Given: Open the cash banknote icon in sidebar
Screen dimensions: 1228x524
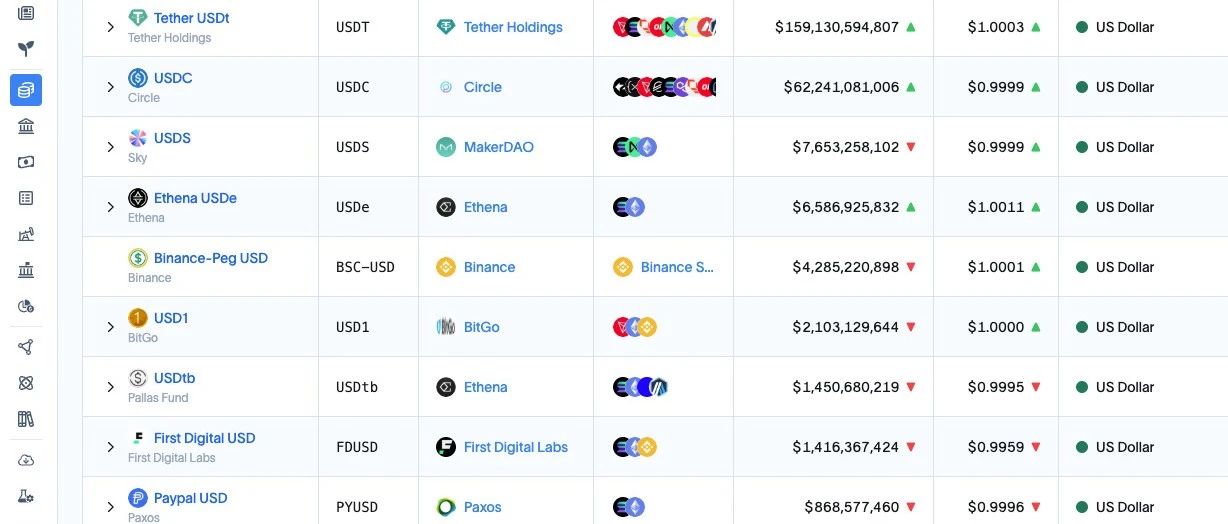Looking at the screenshot, I should tap(26, 162).
